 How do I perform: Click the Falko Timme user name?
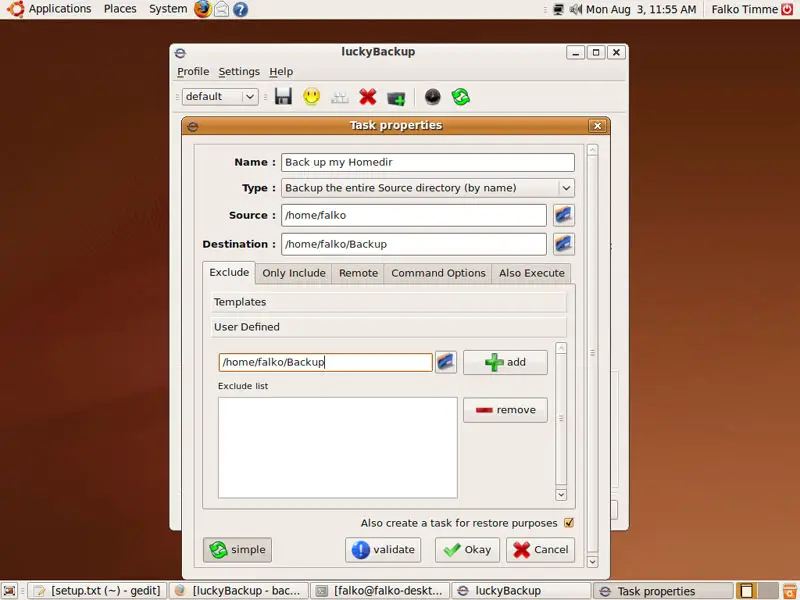(744, 9)
